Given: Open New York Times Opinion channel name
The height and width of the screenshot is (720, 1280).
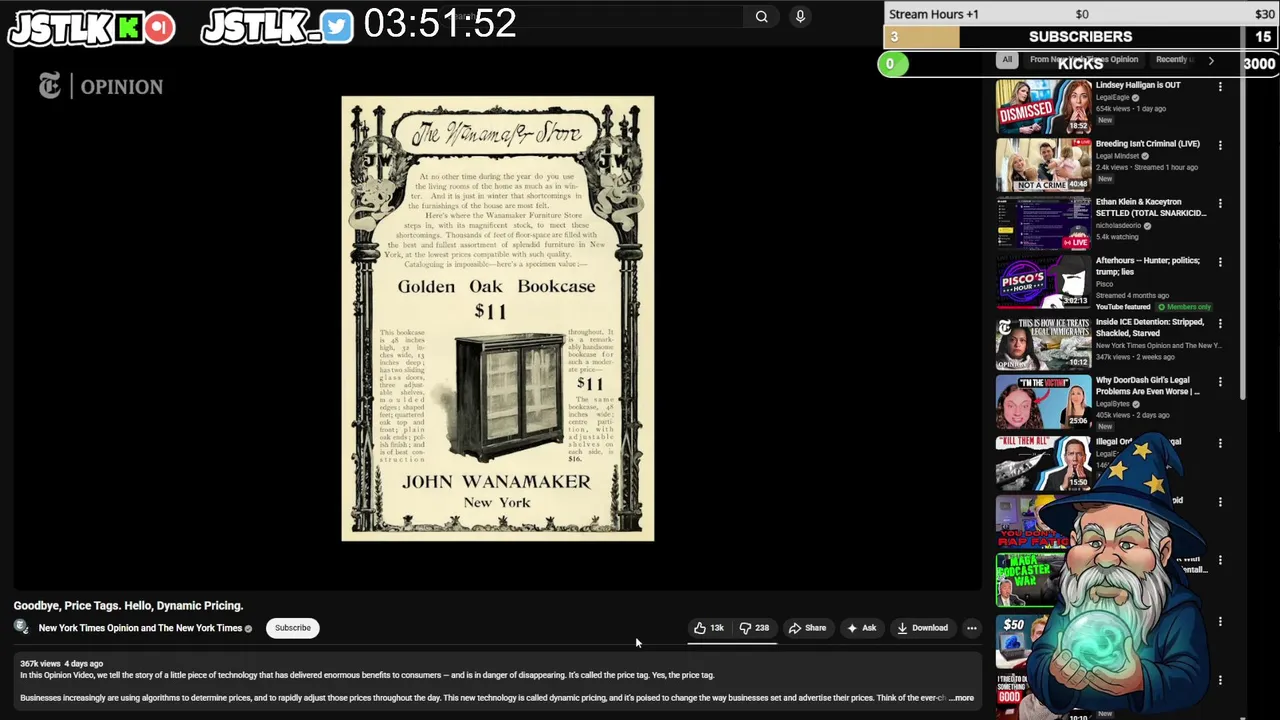Looking at the screenshot, I should pyautogui.click(x=140, y=628).
